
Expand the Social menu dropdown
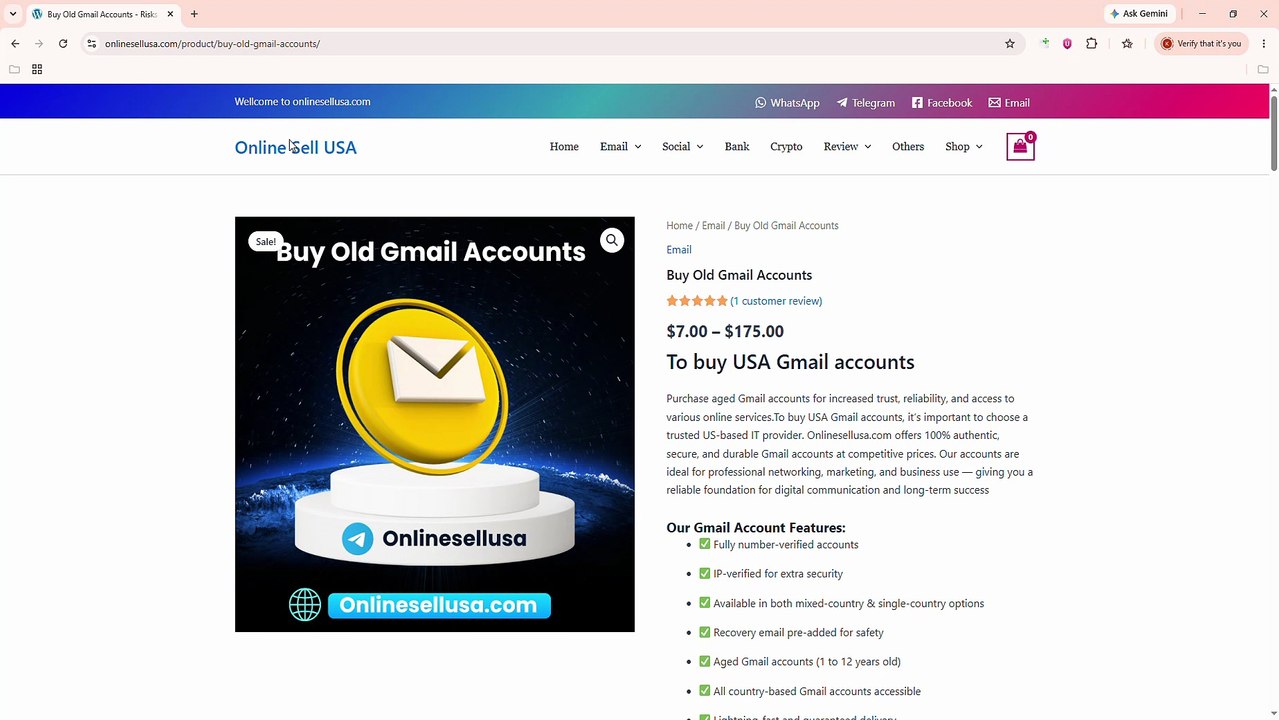coord(682,146)
